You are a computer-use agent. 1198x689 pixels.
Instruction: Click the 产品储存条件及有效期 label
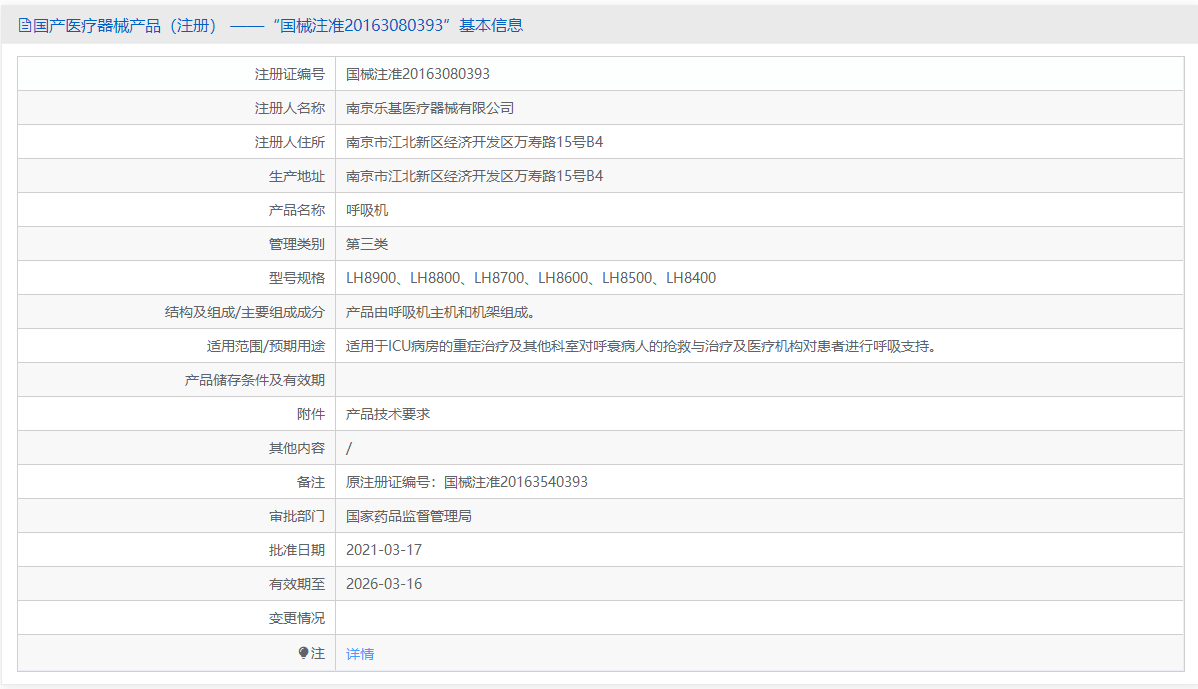pyautogui.click(x=254, y=380)
